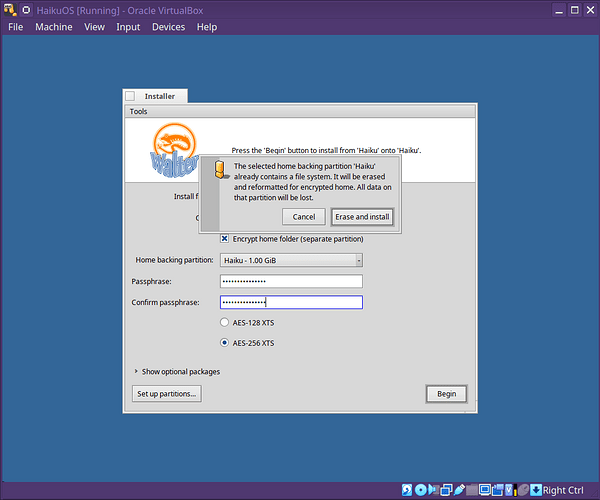Image resolution: width=600 pixels, height=500 pixels.
Task: Cancel the erase warning dialog
Action: 304,217
